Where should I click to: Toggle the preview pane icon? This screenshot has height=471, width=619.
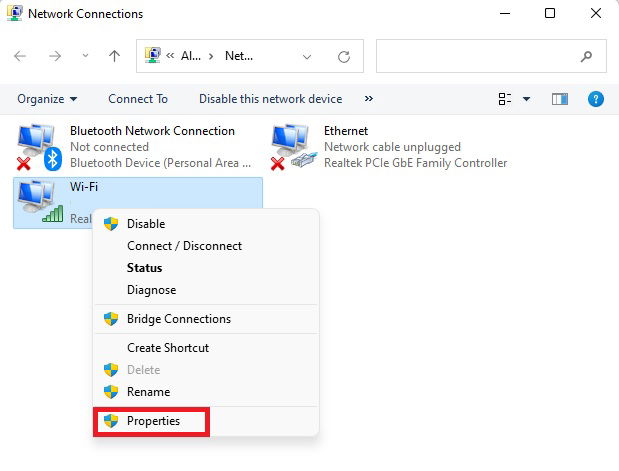coord(560,99)
